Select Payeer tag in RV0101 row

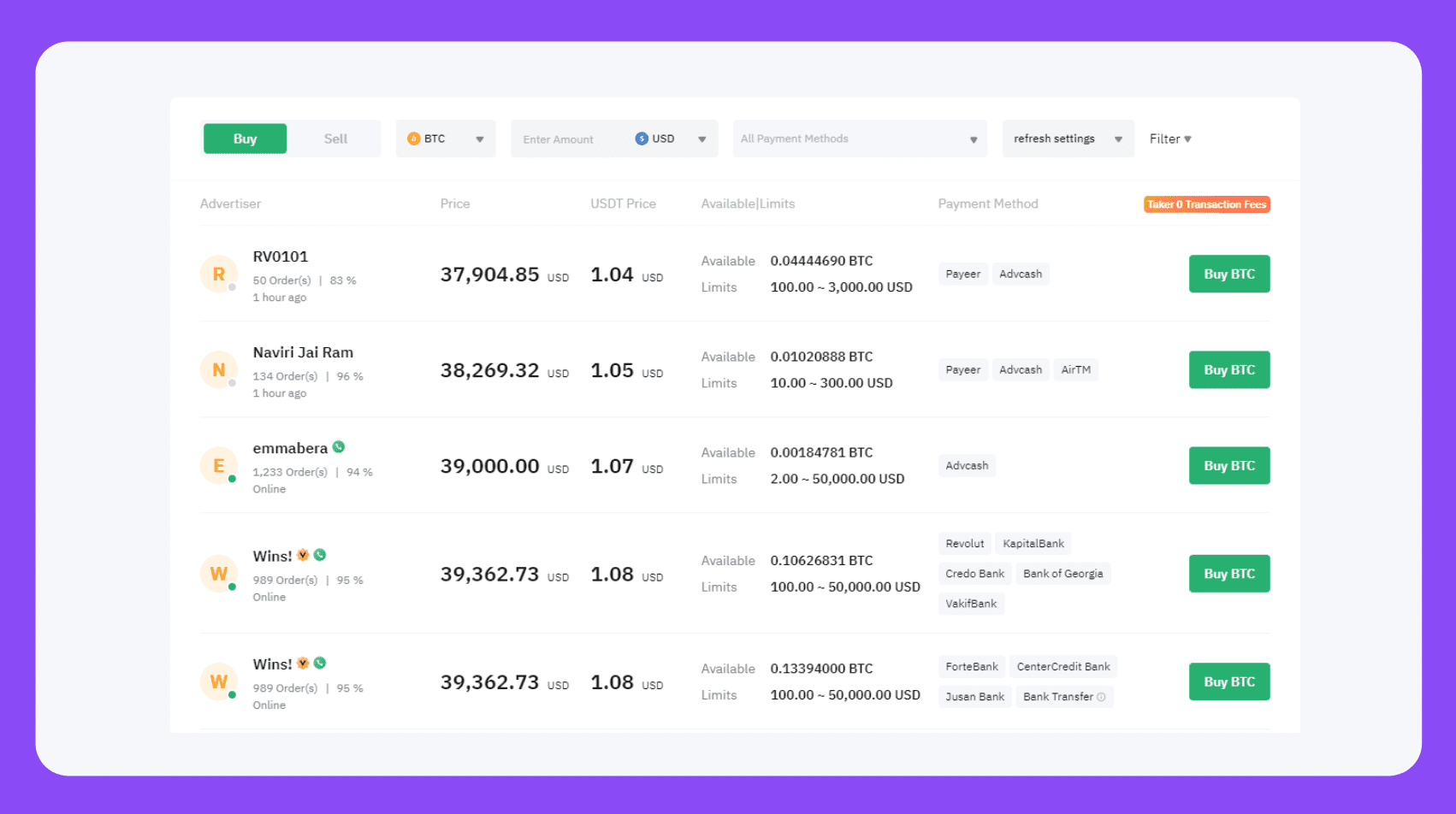pos(963,274)
